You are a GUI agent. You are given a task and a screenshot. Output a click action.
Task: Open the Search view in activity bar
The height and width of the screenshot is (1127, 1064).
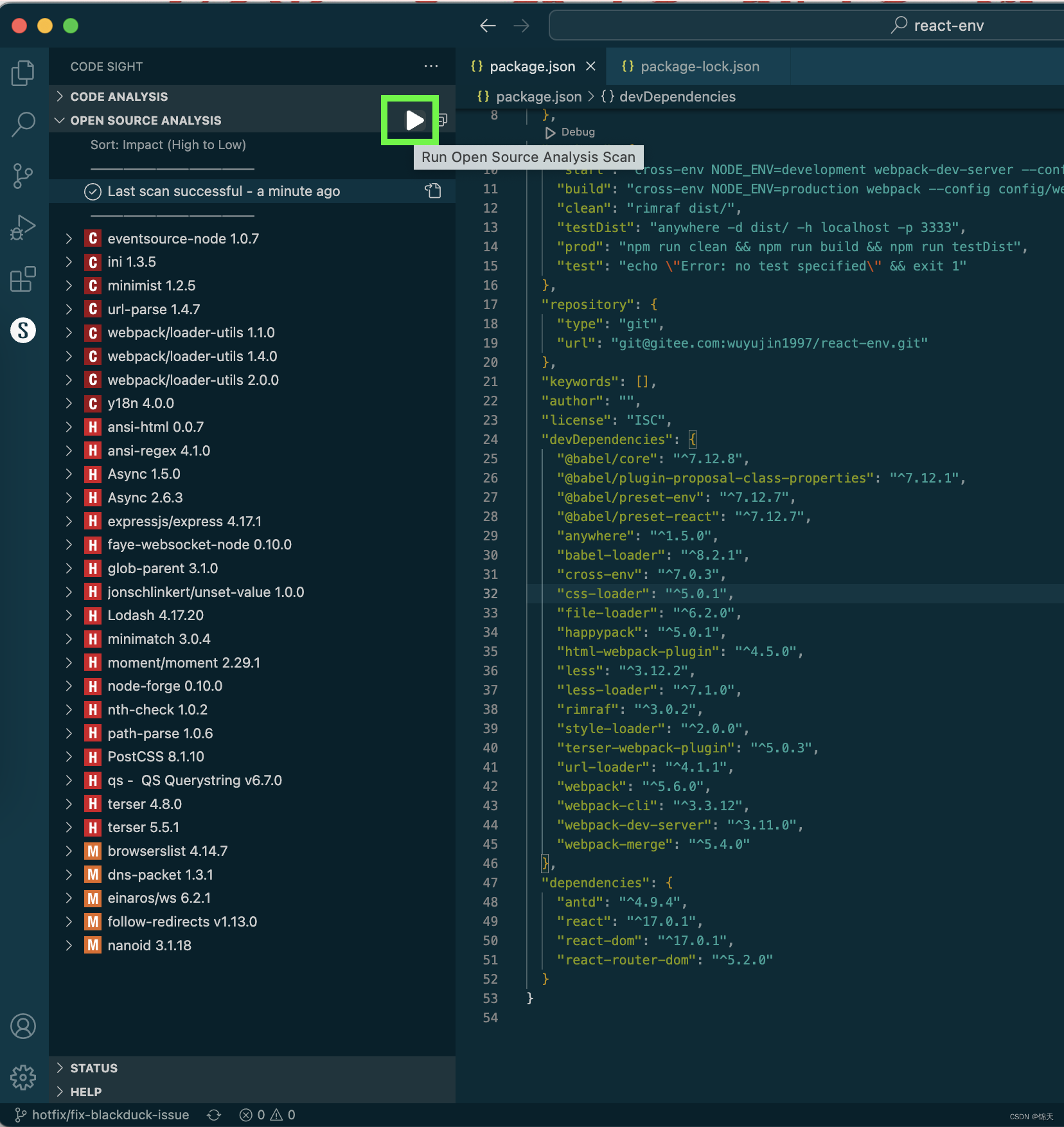(x=23, y=124)
